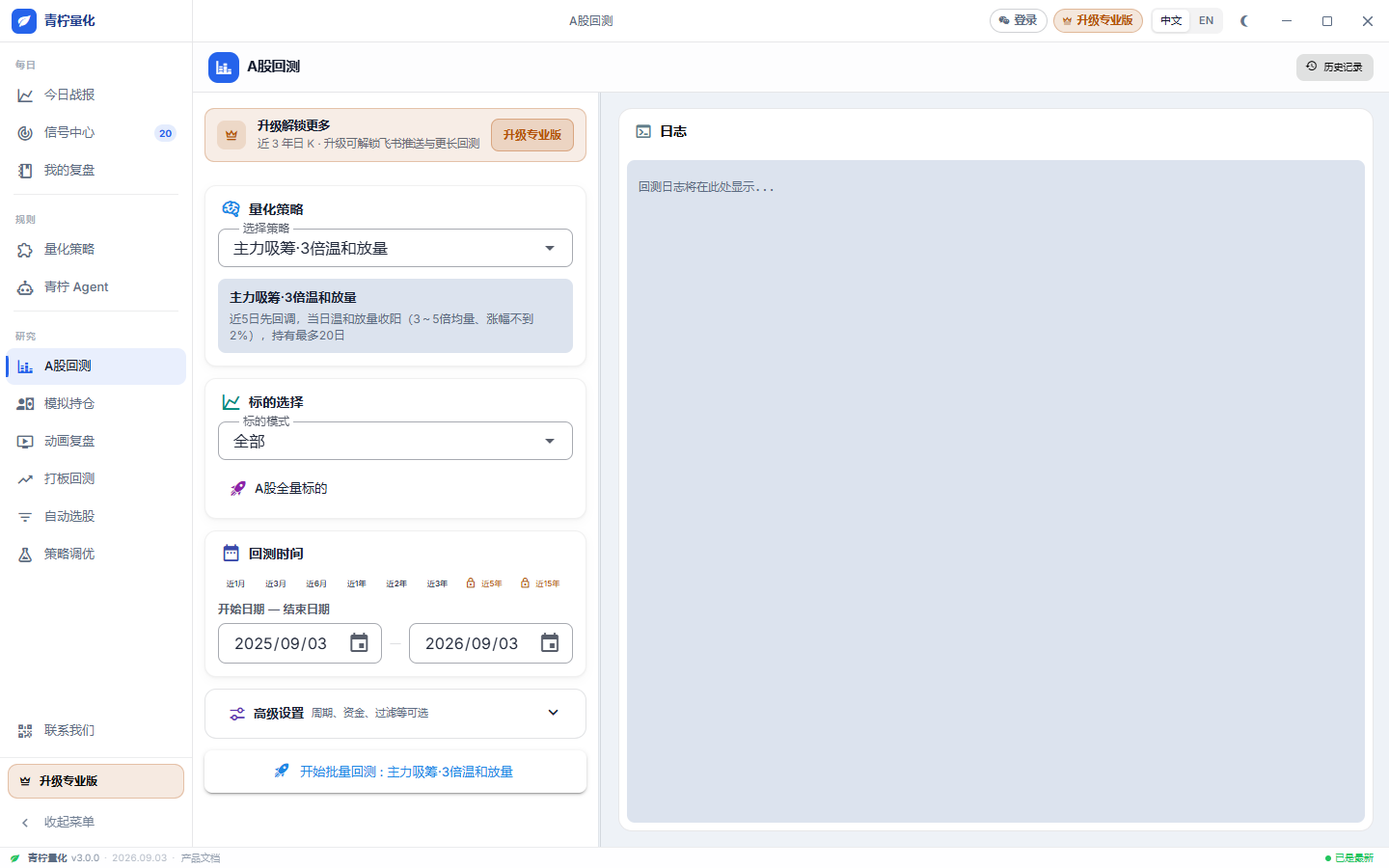The image size is (1389, 868).
Task: Click the 青柠量化 logo icon
Action: 24,20
